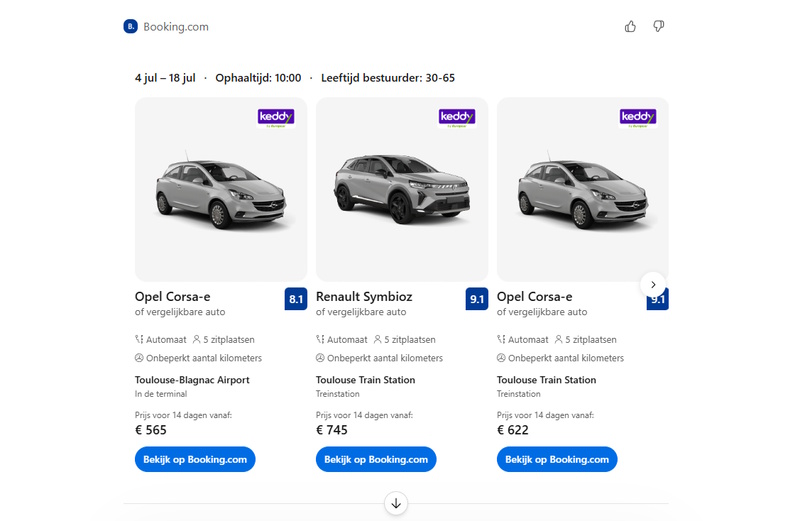The image size is (800, 521).
Task: Click the Automaat gearbox icon on the €565 card
Action: click(x=139, y=339)
